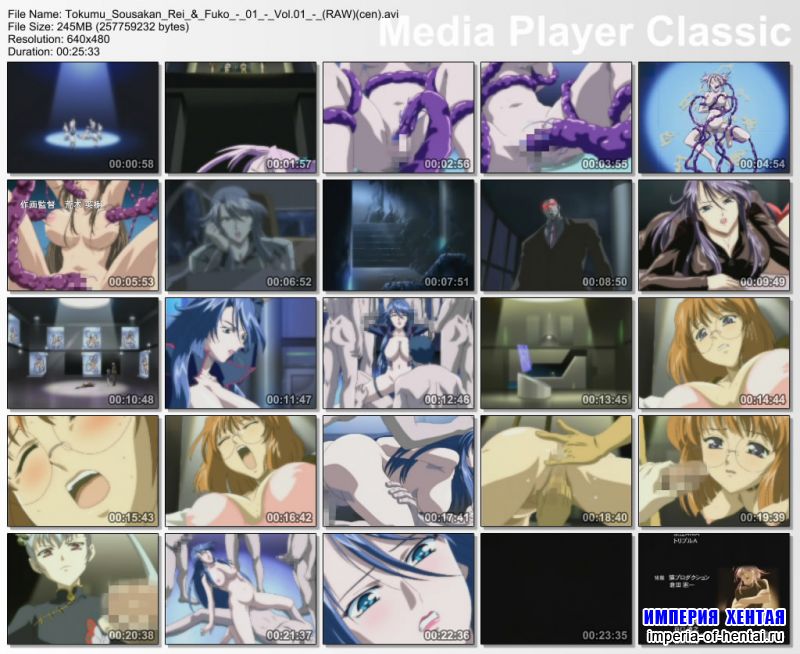Select the frame stamped 00:22:36
The width and height of the screenshot is (800, 654).
pos(398,589)
